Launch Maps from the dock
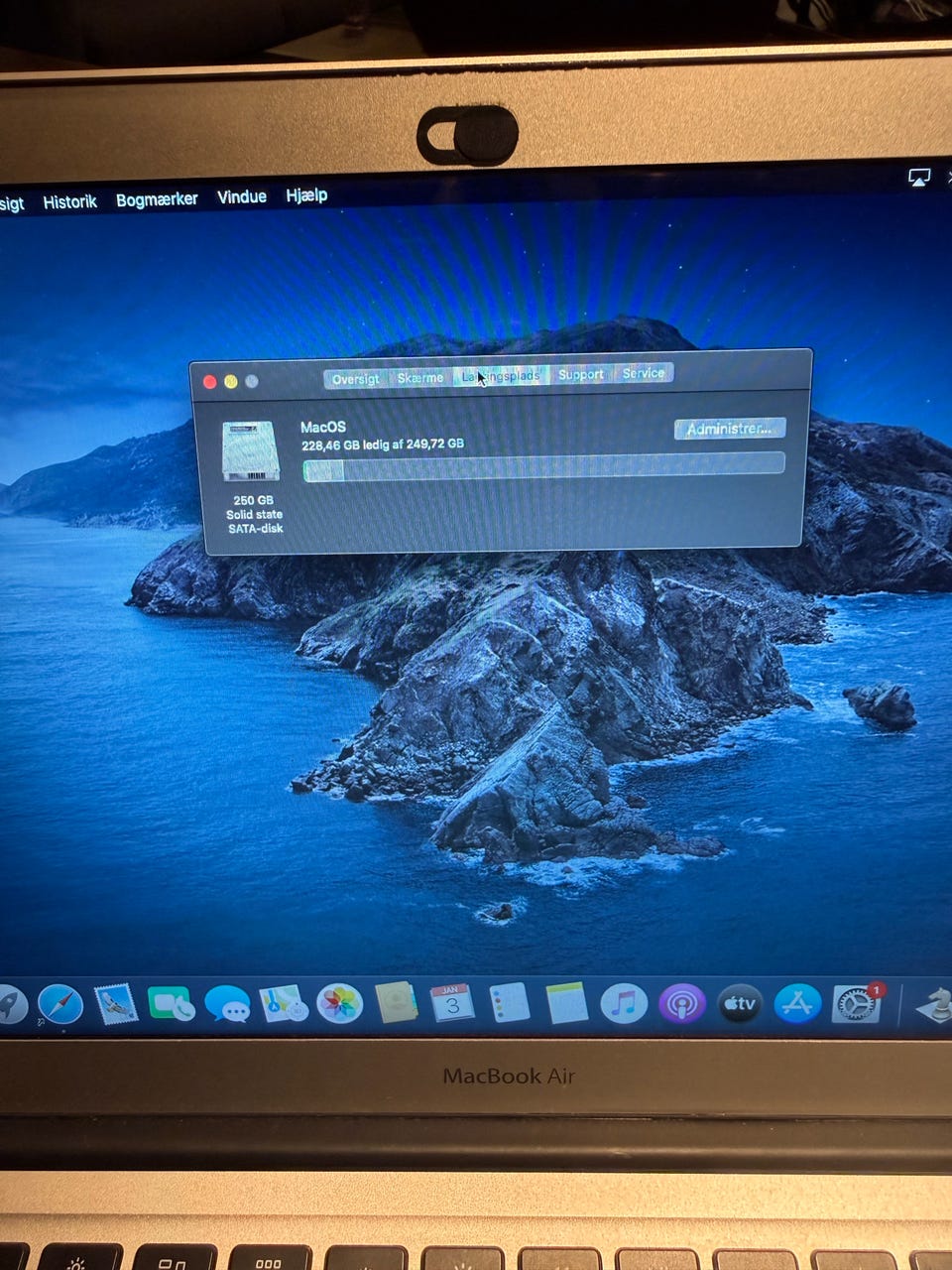Viewport: 952px width, 1270px height. (284, 1004)
